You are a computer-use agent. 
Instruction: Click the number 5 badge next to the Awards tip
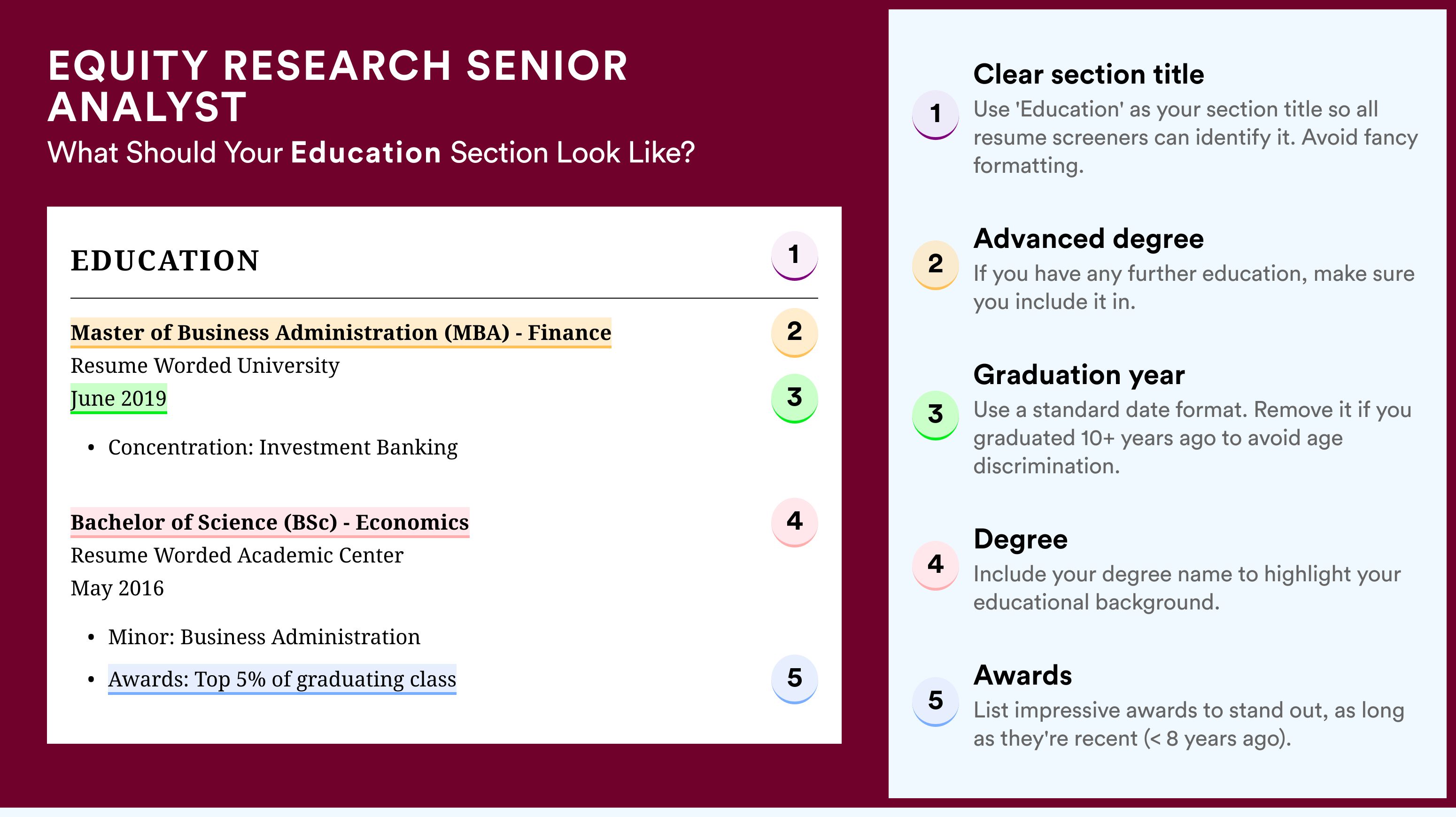click(936, 701)
